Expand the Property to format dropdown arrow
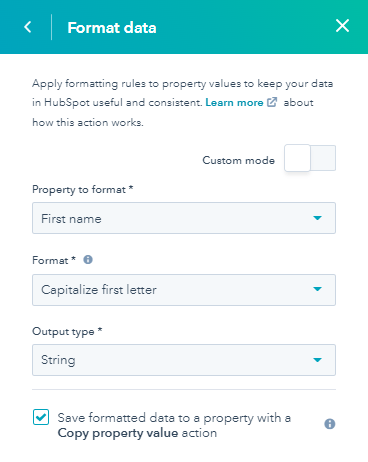The height and width of the screenshot is (462, 368). 317,218
